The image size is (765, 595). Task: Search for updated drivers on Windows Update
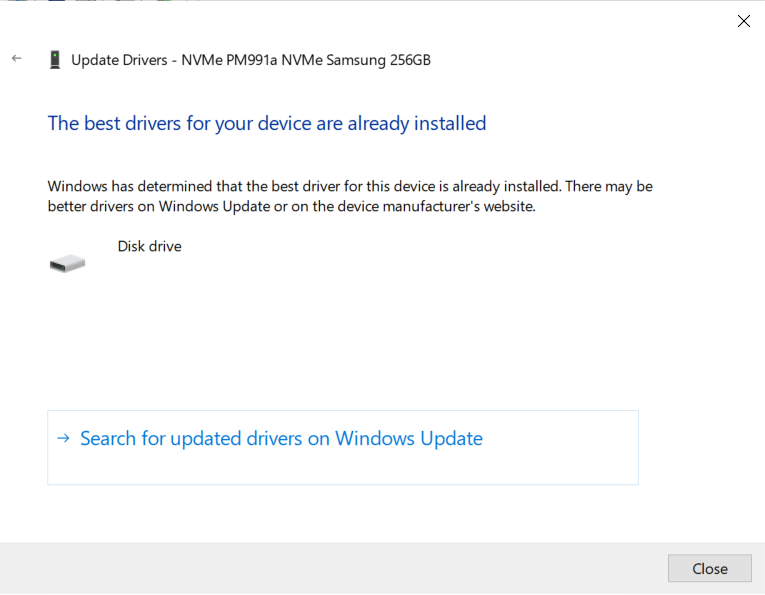342,448
